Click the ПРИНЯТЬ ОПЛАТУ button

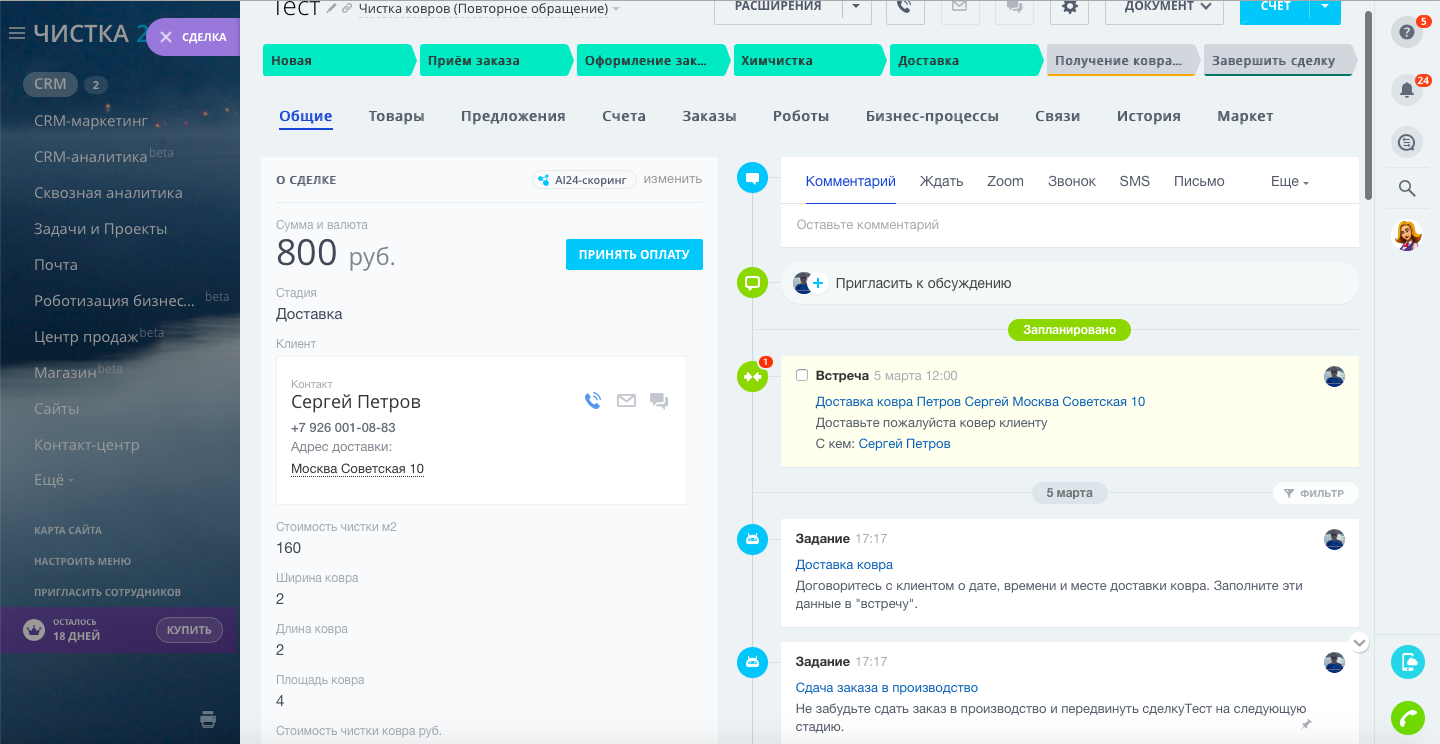tap(634, 254)
